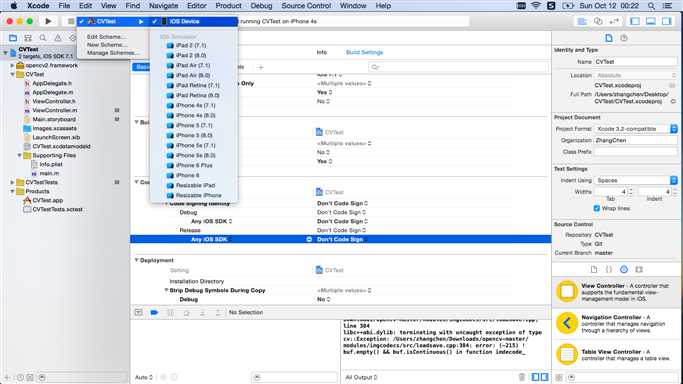Click the Name field CVTest

[636, 62]
